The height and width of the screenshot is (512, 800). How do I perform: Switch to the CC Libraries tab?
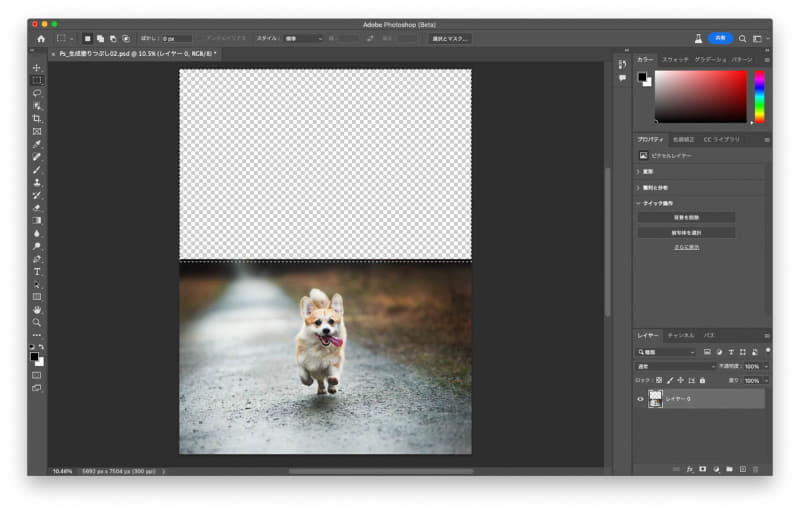tap(721, 140)
